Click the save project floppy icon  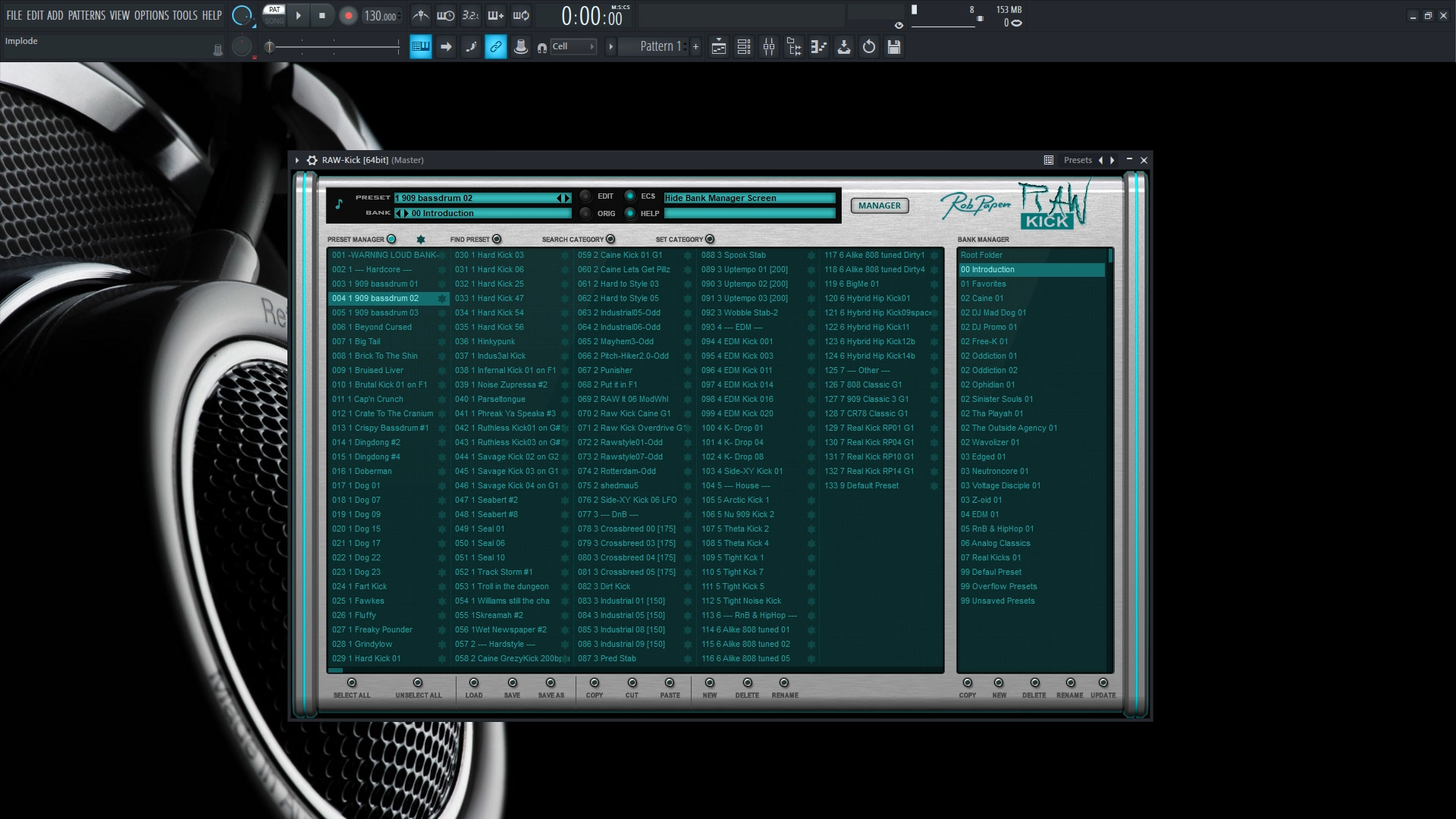point(894,47)
